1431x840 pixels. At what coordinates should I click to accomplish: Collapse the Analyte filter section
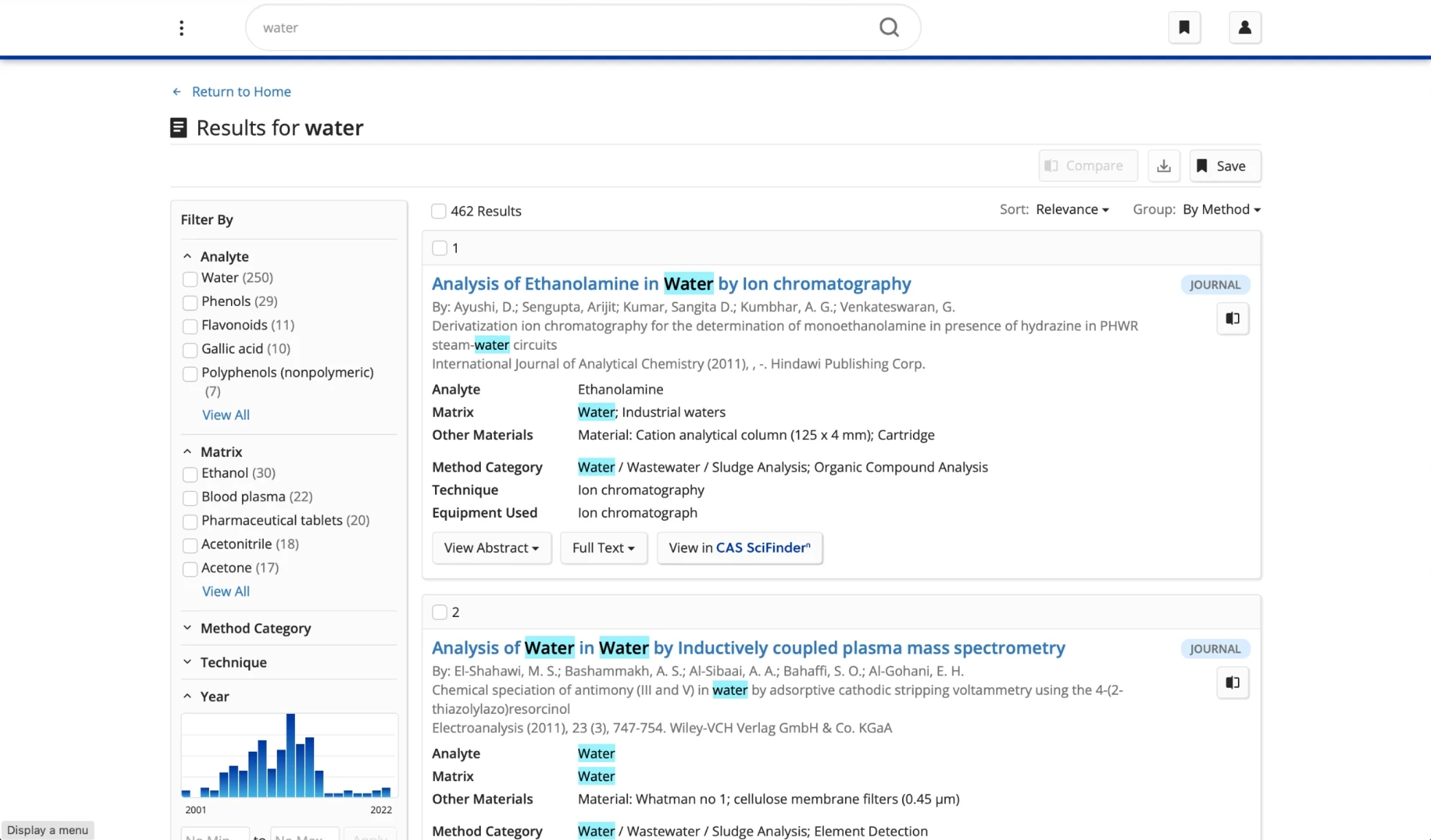[187, 256]
